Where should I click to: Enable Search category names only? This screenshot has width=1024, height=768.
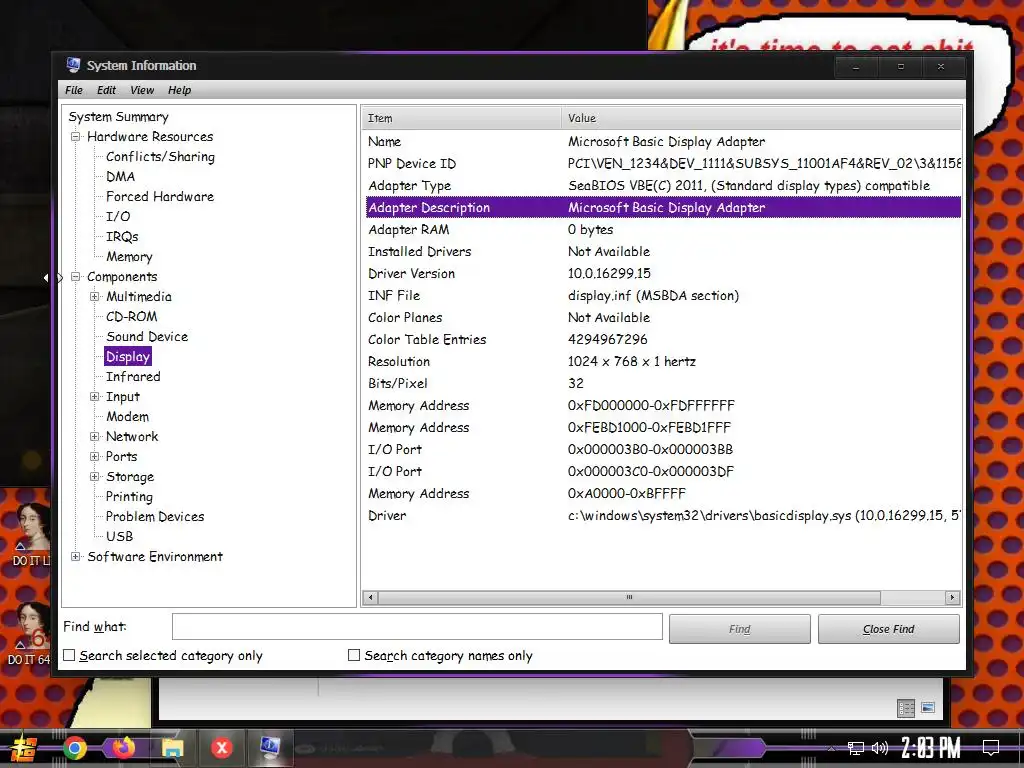pos(354,655)
